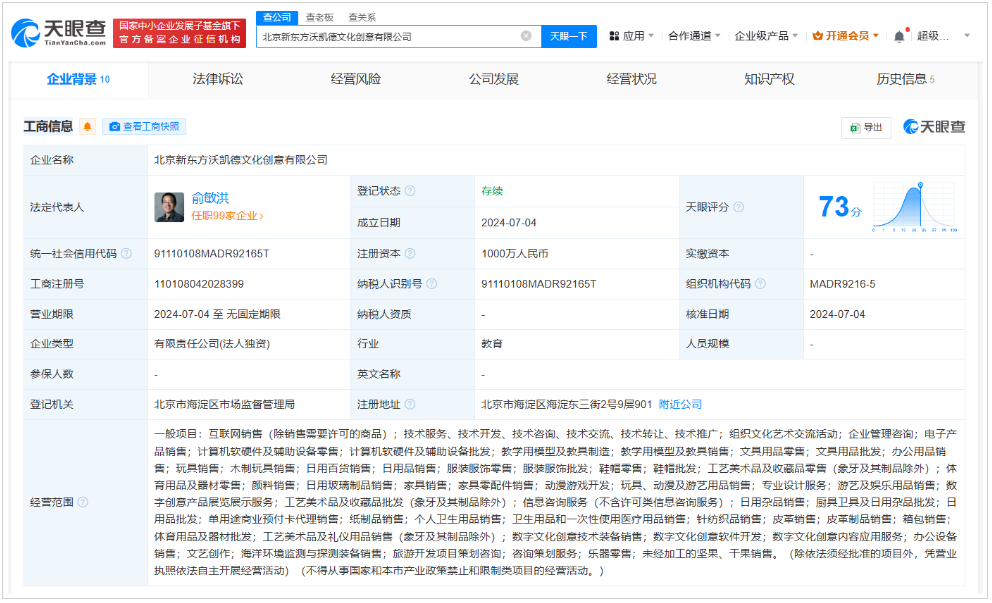The image size is (992, 603).
Task: Open the 开通会员 membership dropdown
Action: click(846, 36)
